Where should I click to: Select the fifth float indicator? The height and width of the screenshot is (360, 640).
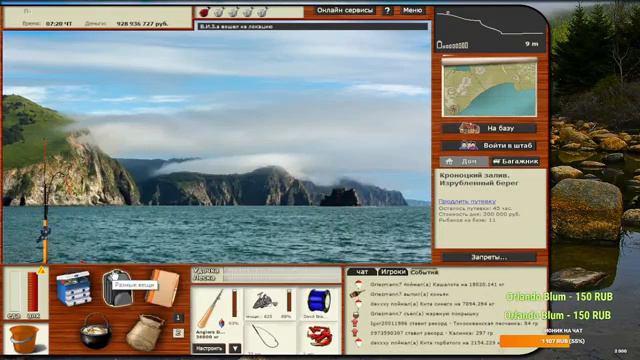pos(262,12)
